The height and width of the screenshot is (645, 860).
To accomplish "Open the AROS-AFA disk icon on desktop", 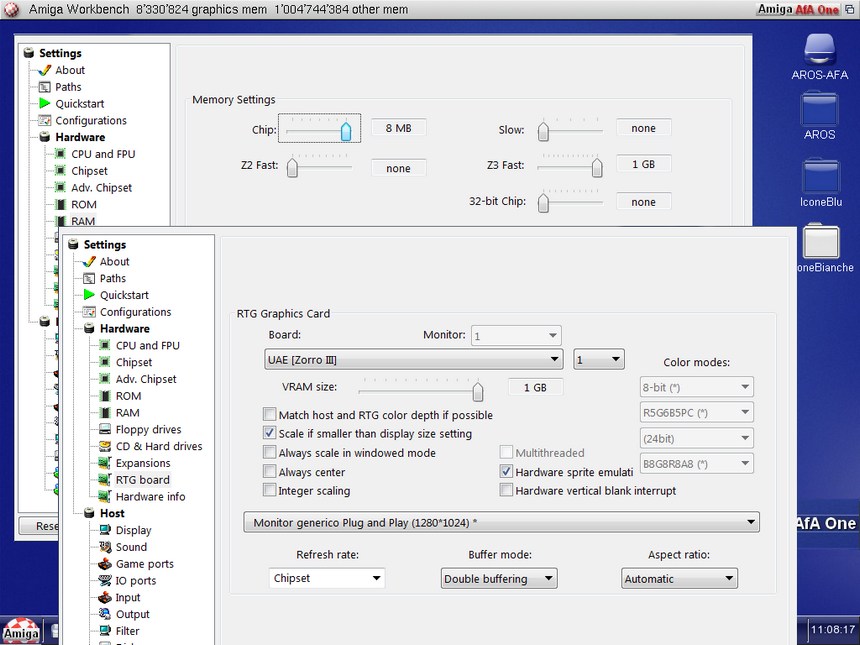I will [822, 48].
